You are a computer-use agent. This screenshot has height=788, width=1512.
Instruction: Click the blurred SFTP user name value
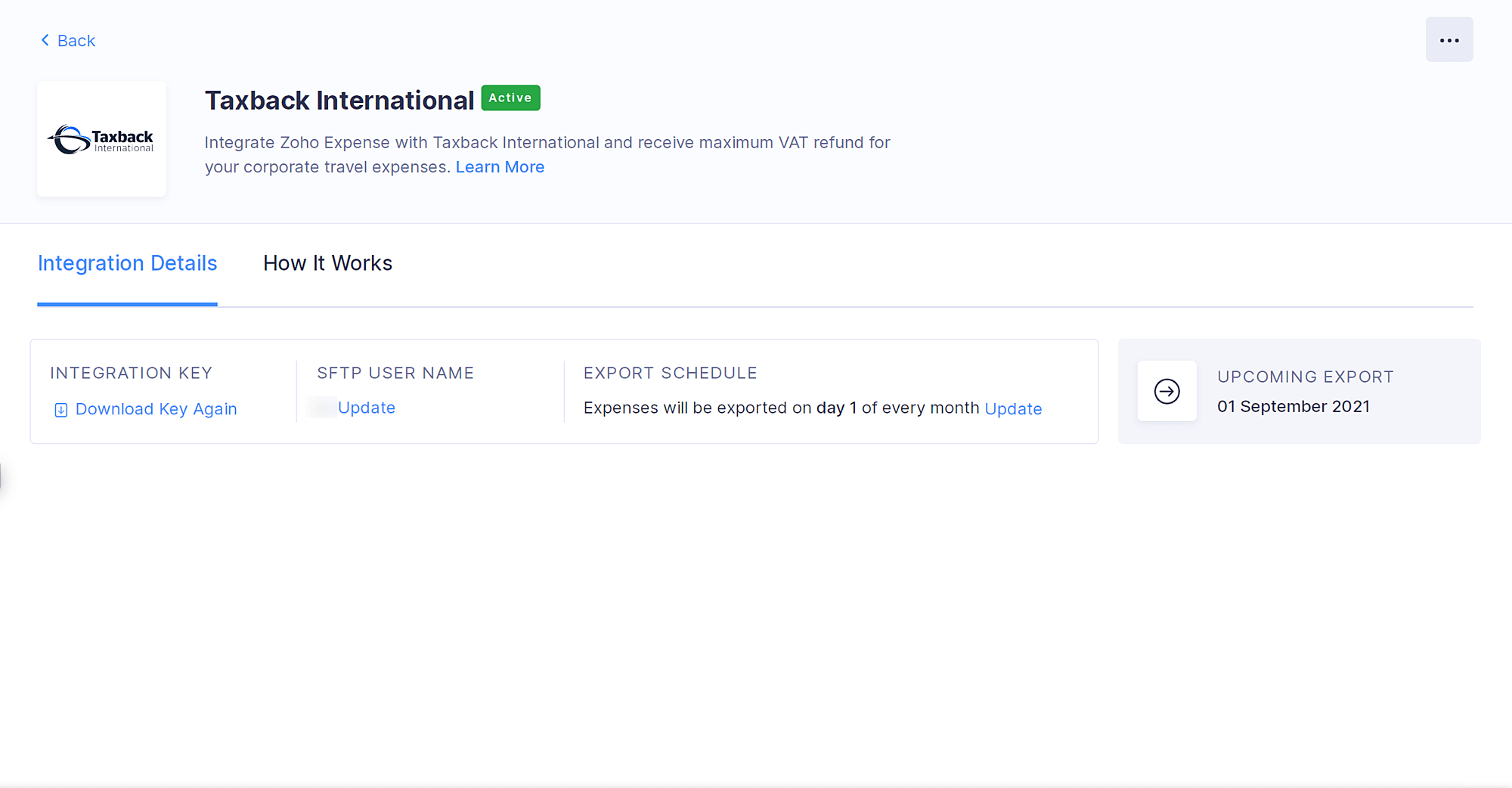pos(323,408)
